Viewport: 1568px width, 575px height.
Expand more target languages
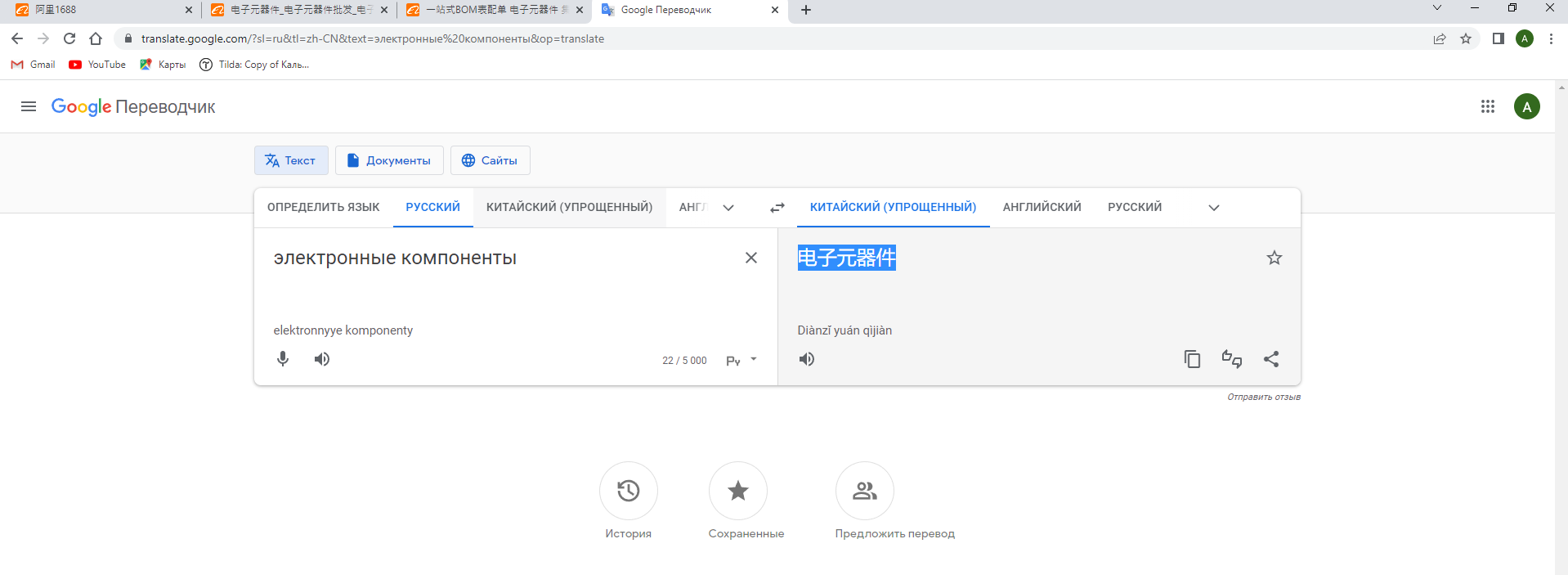click(1214, 208)
